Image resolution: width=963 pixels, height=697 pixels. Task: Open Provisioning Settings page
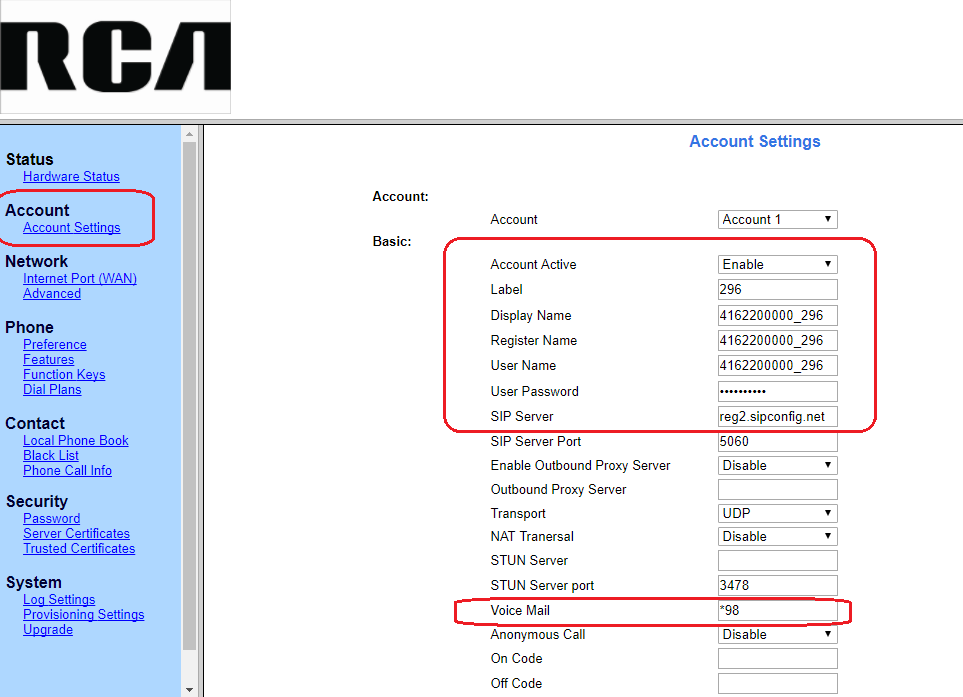83,615
